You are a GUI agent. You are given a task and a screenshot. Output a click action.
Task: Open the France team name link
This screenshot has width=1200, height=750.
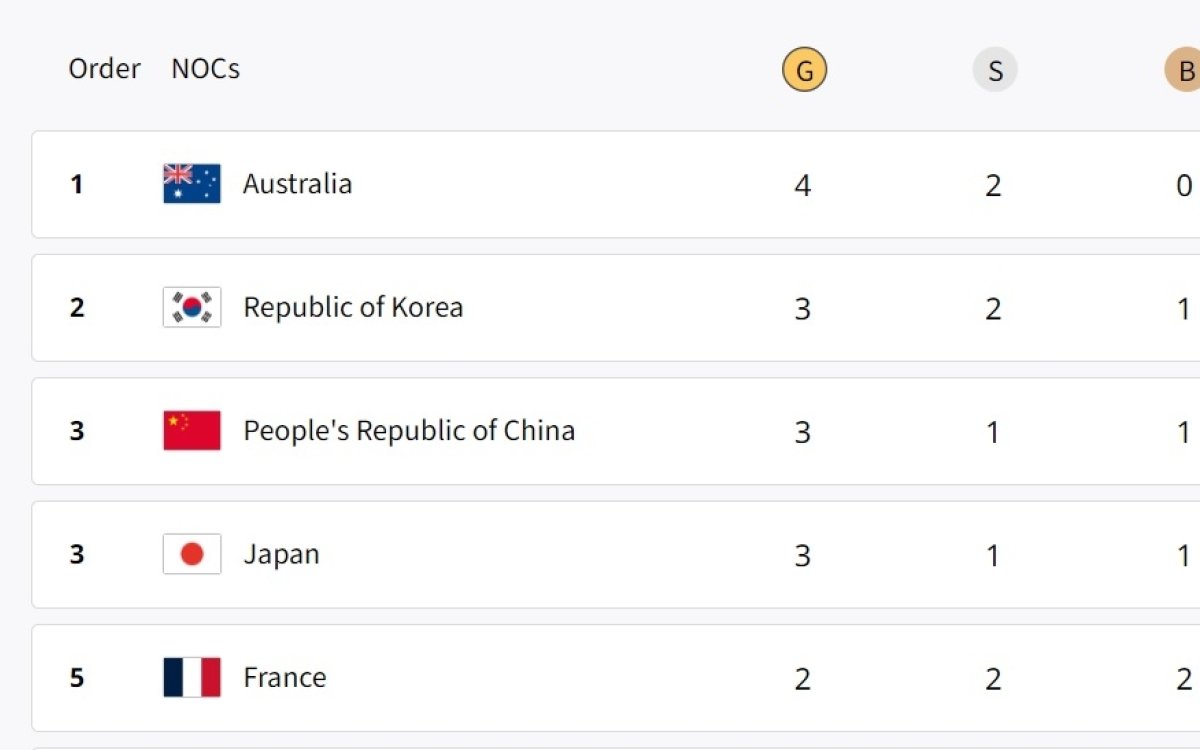pyautogui.click(x=284, y=677)
